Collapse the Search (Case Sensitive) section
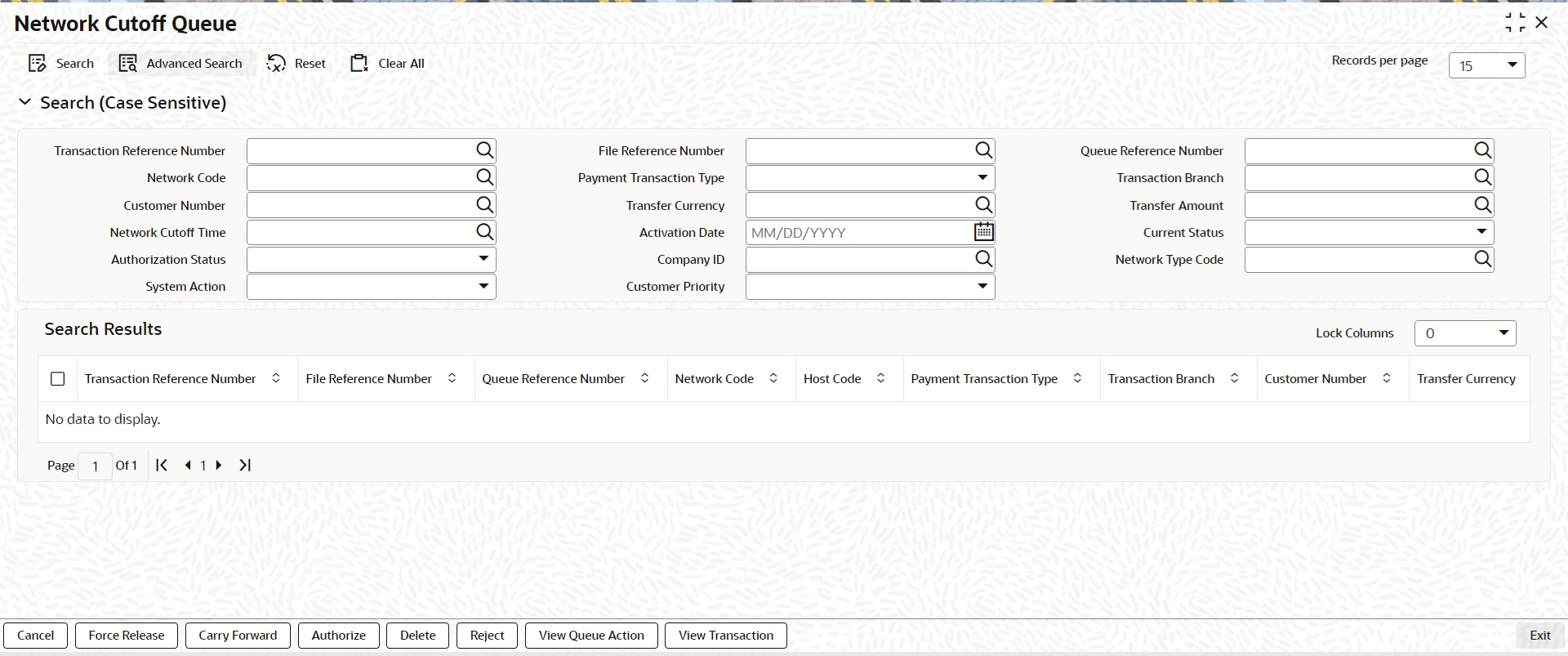The height and width of the screenshot is (656, 1568). click(24, 102)
